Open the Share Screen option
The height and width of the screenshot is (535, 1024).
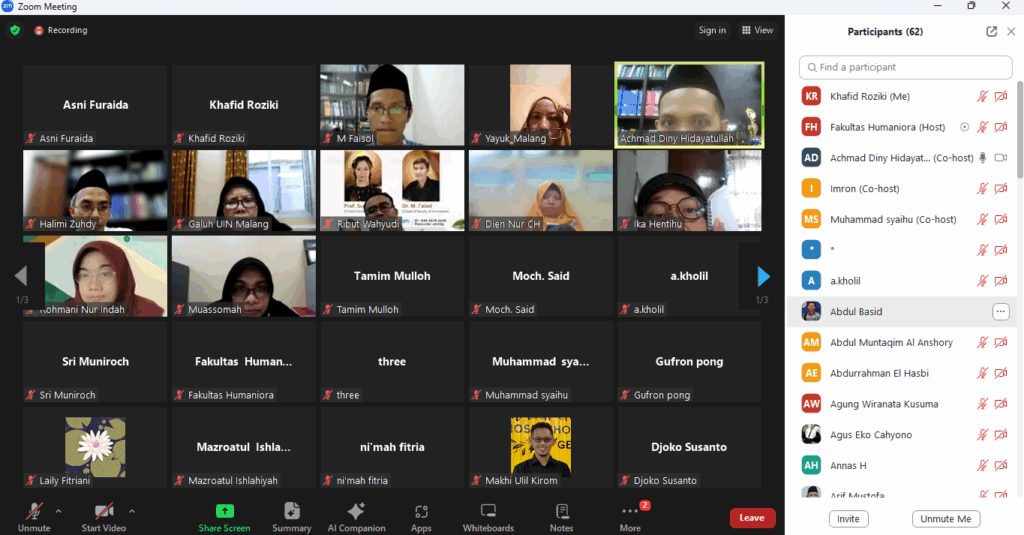click(224, 516)
